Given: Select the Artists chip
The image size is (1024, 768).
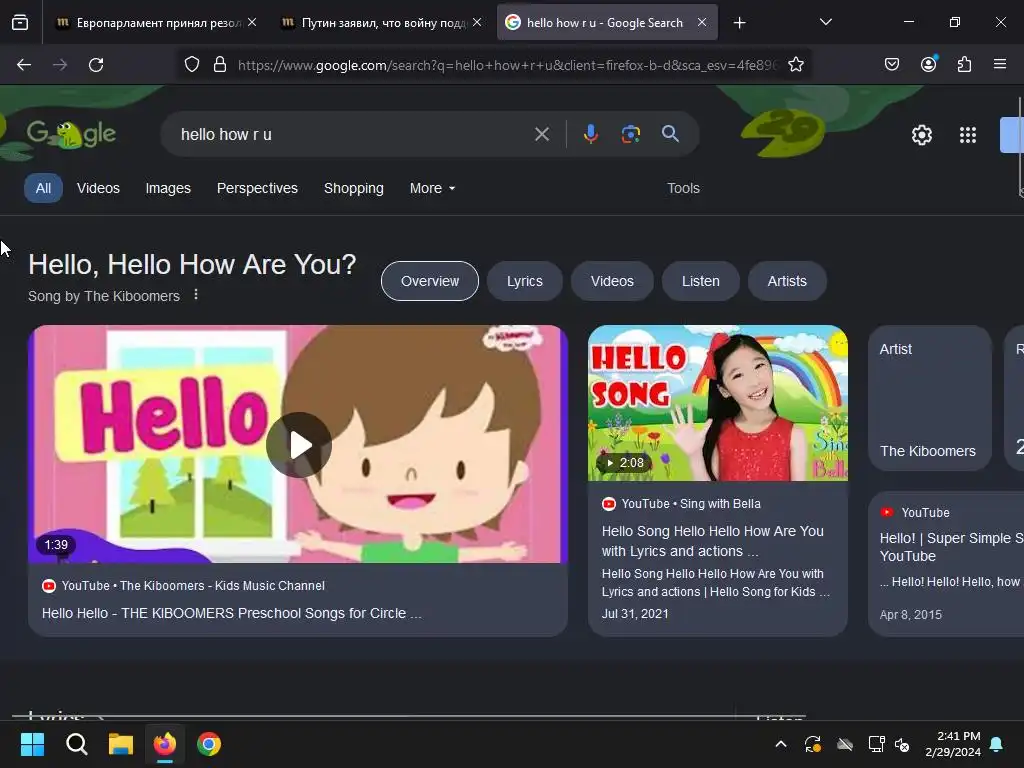Looking at the screenshot, I should [787, 281].
